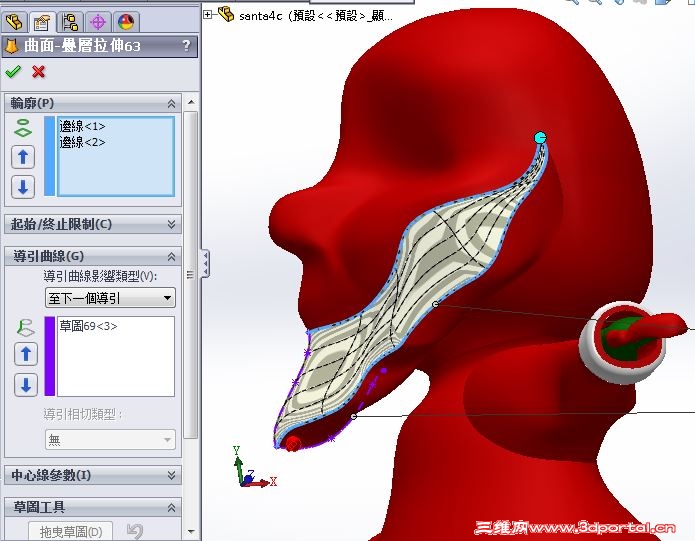Open the DisplayManager appearance tab
Image resolution: width=695 pixels, height=541 pixels.
pyautogui.click(x=126, y=22)
